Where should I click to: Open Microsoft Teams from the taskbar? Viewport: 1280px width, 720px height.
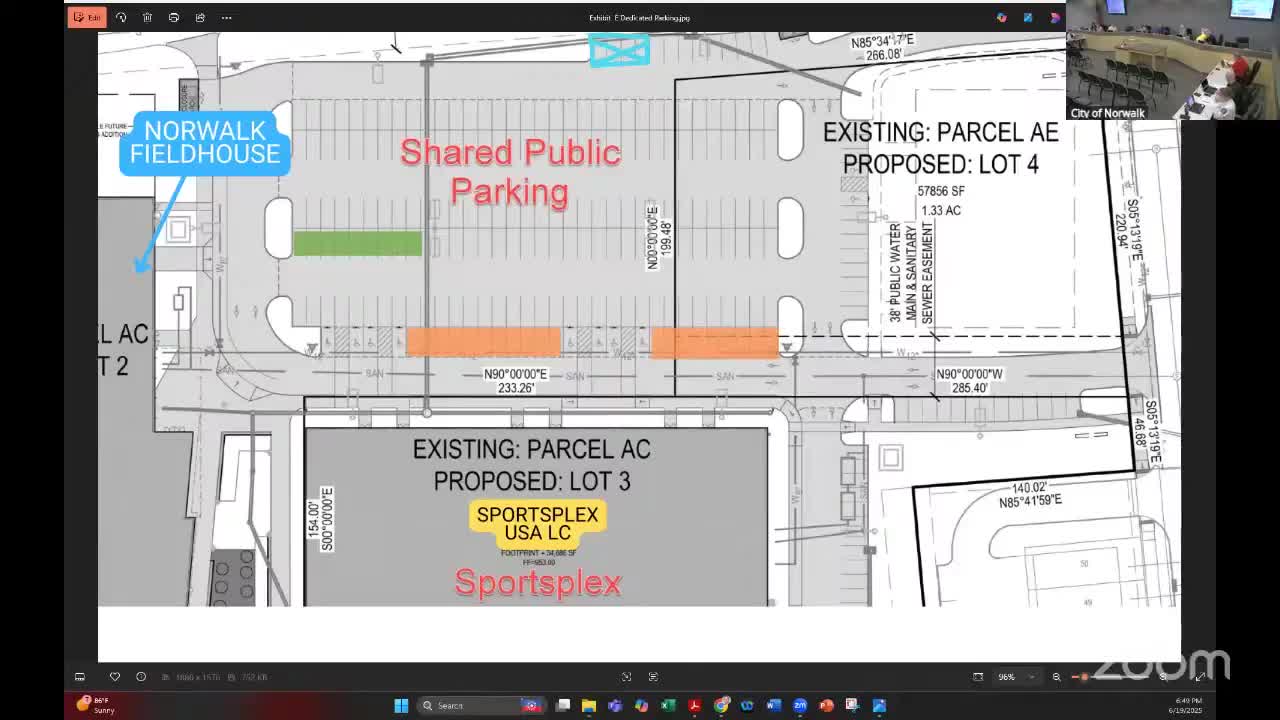coord(615,706)
